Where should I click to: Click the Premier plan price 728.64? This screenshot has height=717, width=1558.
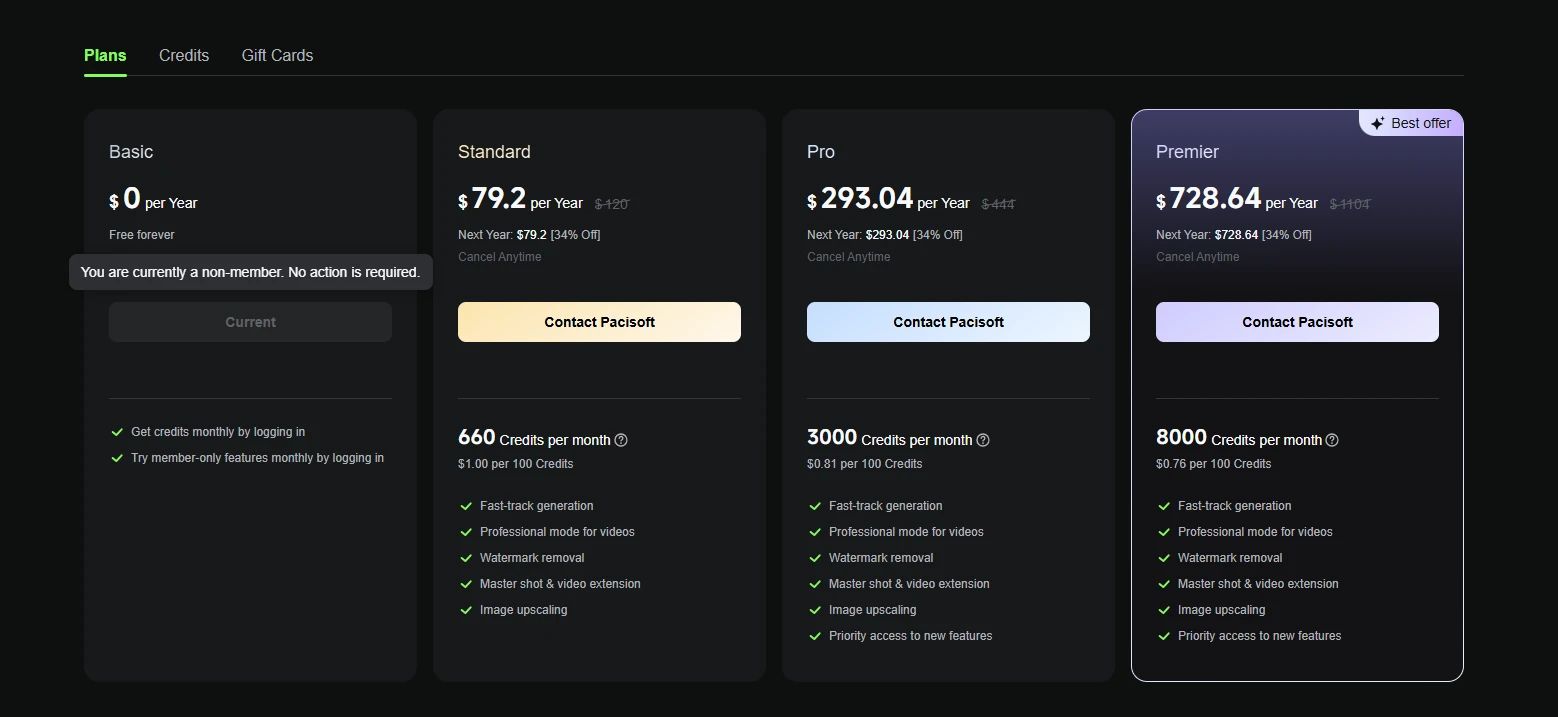point(1215,198)
